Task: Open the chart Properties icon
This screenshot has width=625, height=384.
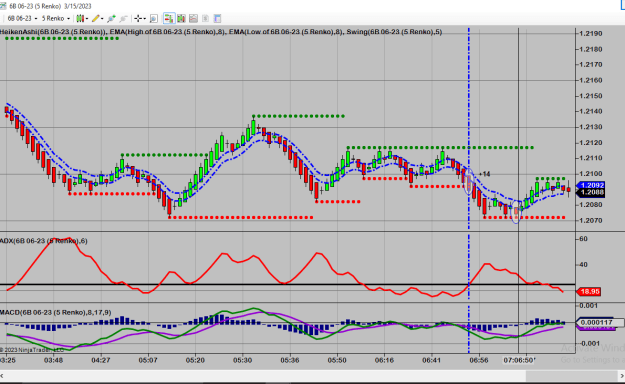Action: coord(217,18)
